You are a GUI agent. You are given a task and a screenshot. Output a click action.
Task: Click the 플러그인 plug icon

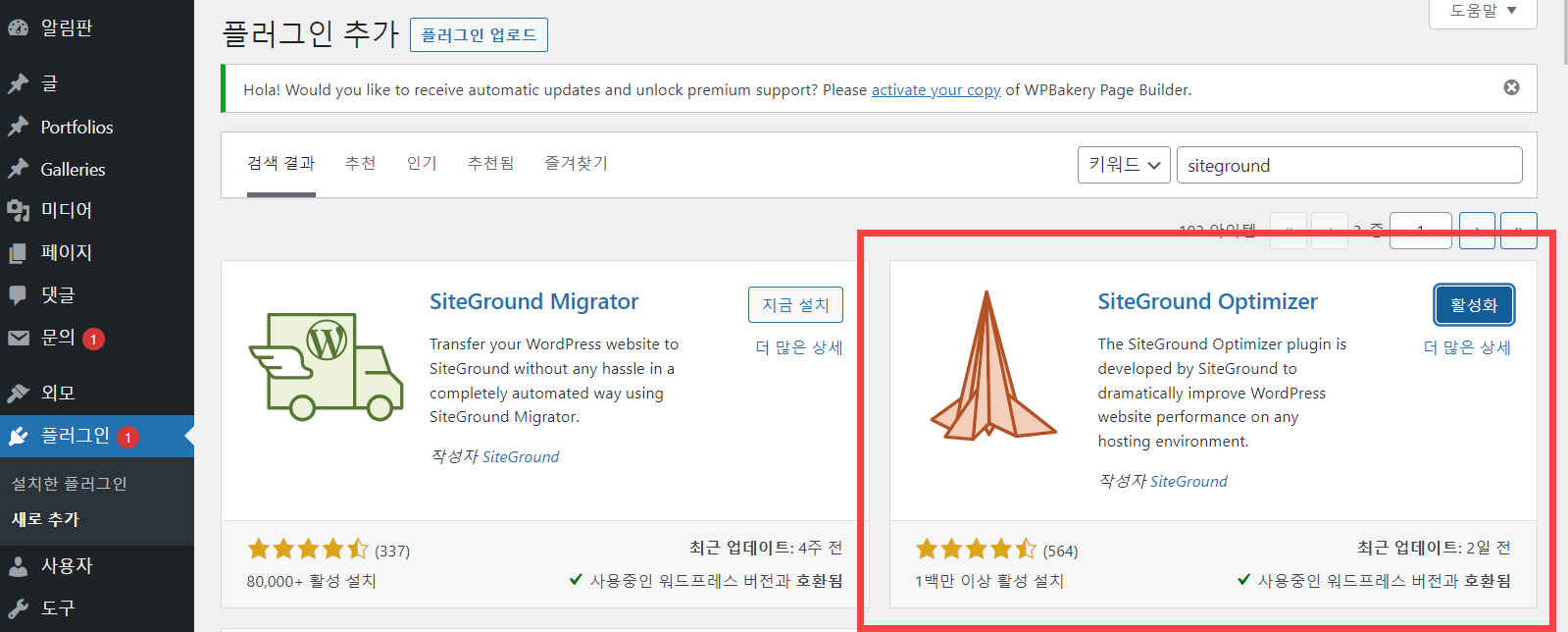click(x=19, y=436)
